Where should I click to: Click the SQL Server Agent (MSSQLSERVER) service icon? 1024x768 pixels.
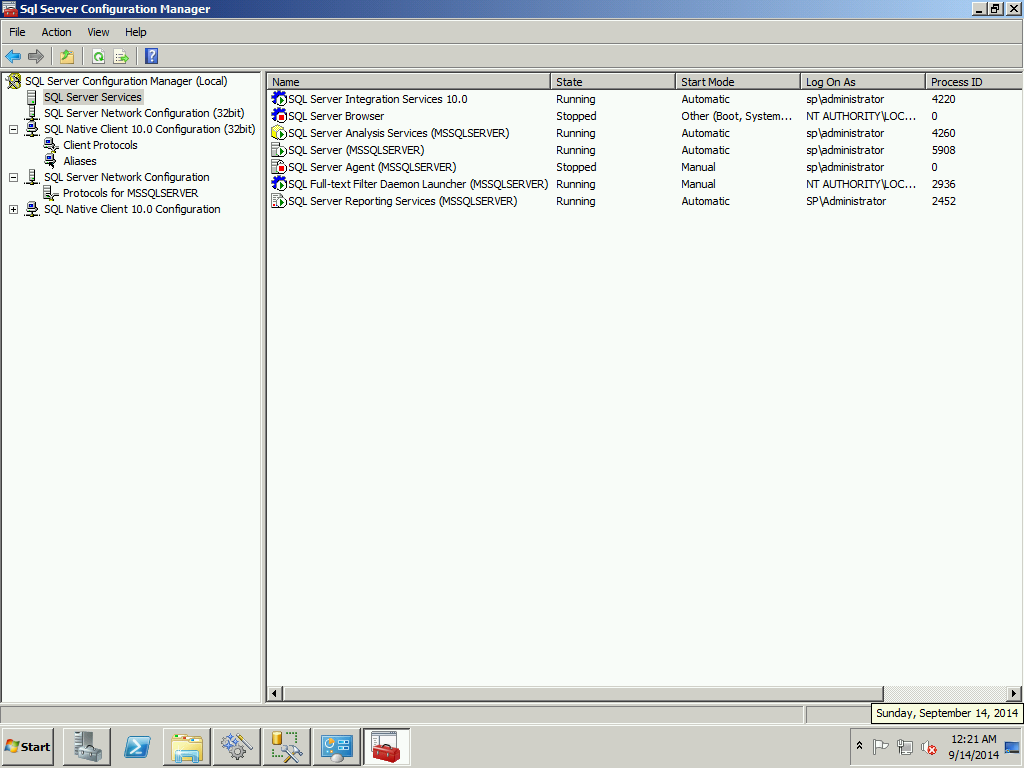pos(279,167)
